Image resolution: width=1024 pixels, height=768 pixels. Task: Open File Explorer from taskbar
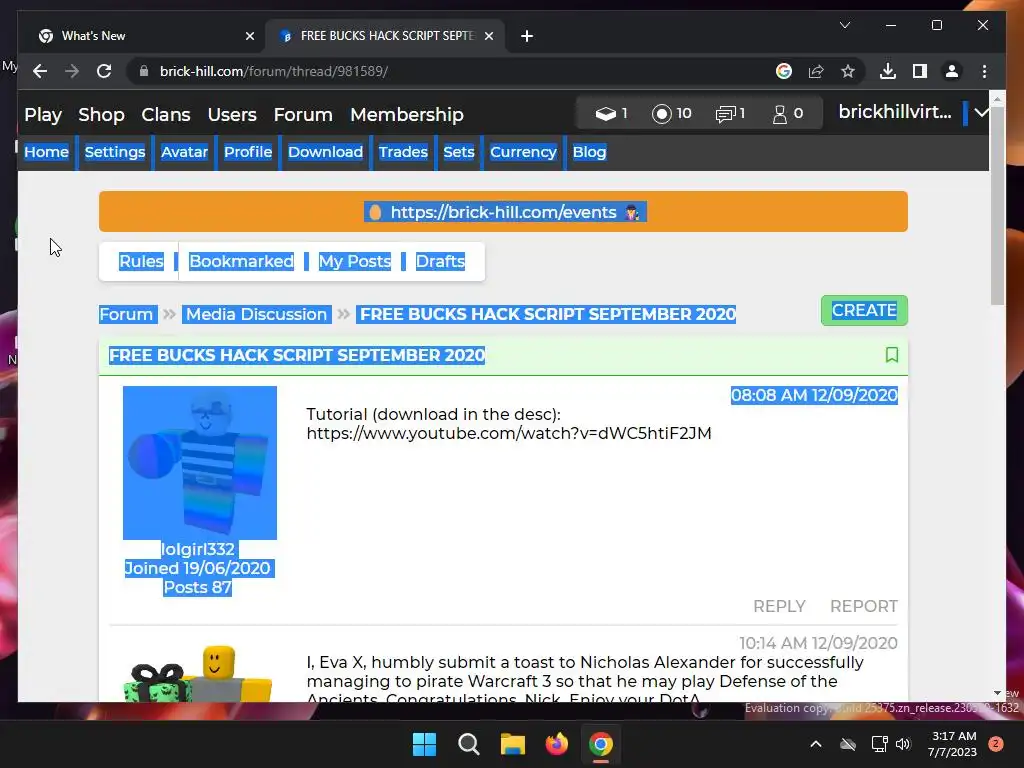pyautogui.click(x=513, y=744)
